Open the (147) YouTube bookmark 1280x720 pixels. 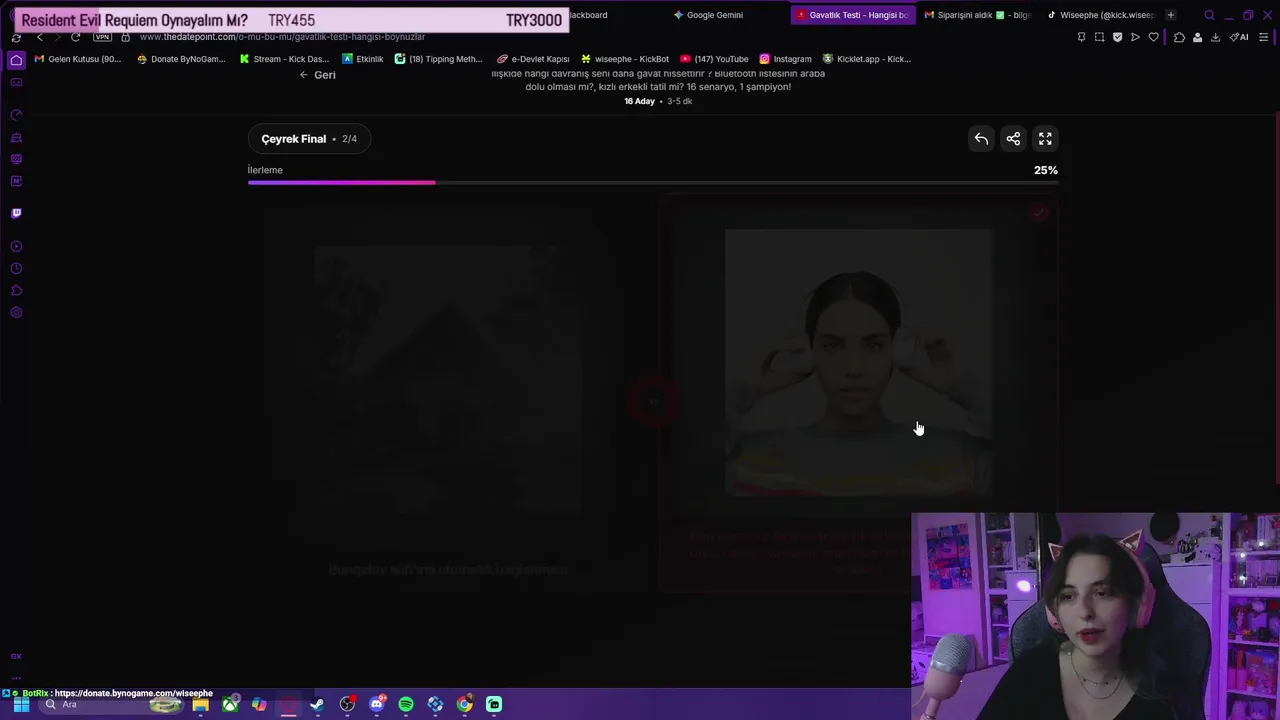[x=714, y=59]
